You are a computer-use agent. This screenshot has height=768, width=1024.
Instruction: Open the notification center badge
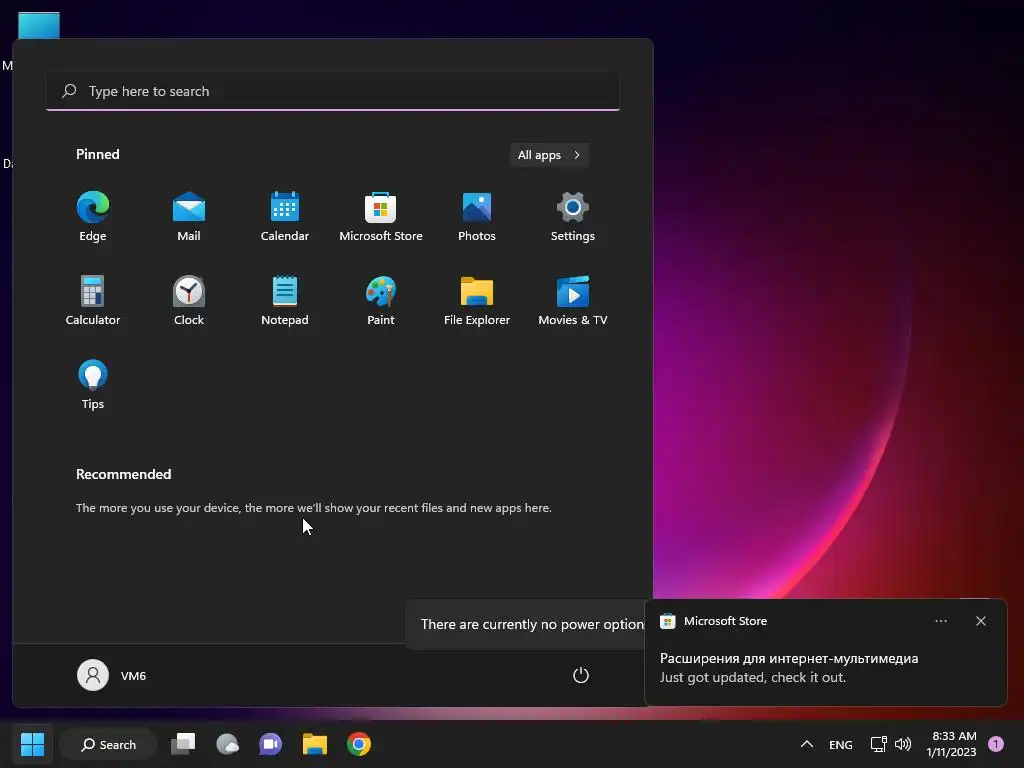996,744
